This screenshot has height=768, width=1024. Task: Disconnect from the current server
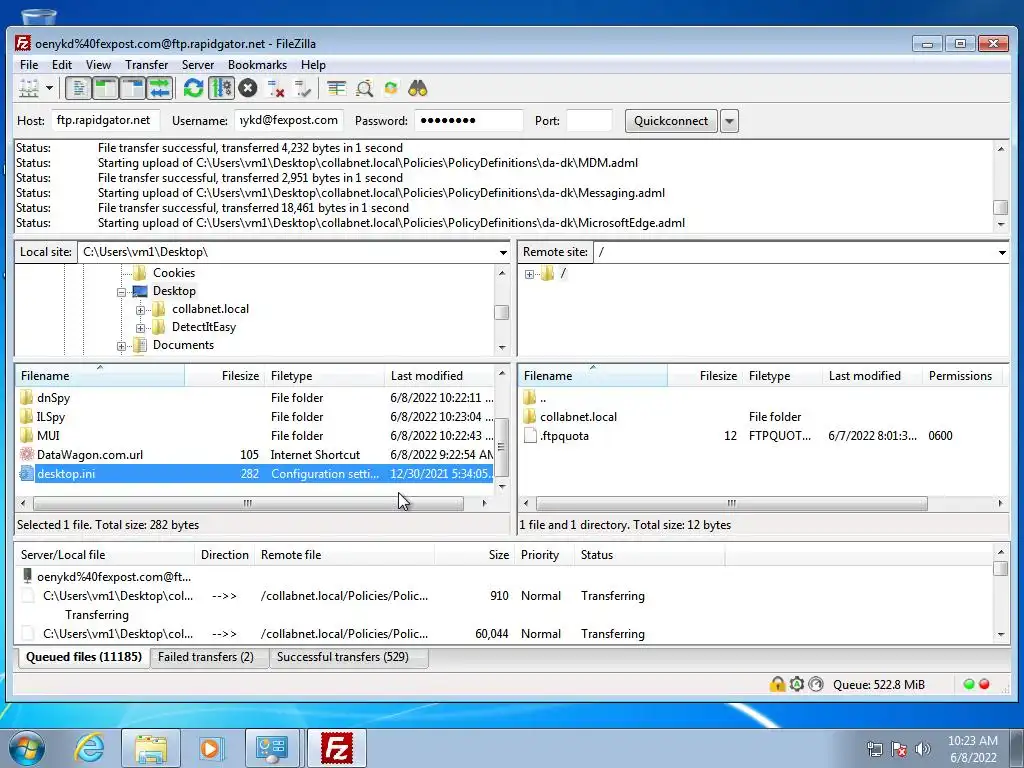pyautogui.click(x=276, y=88)
